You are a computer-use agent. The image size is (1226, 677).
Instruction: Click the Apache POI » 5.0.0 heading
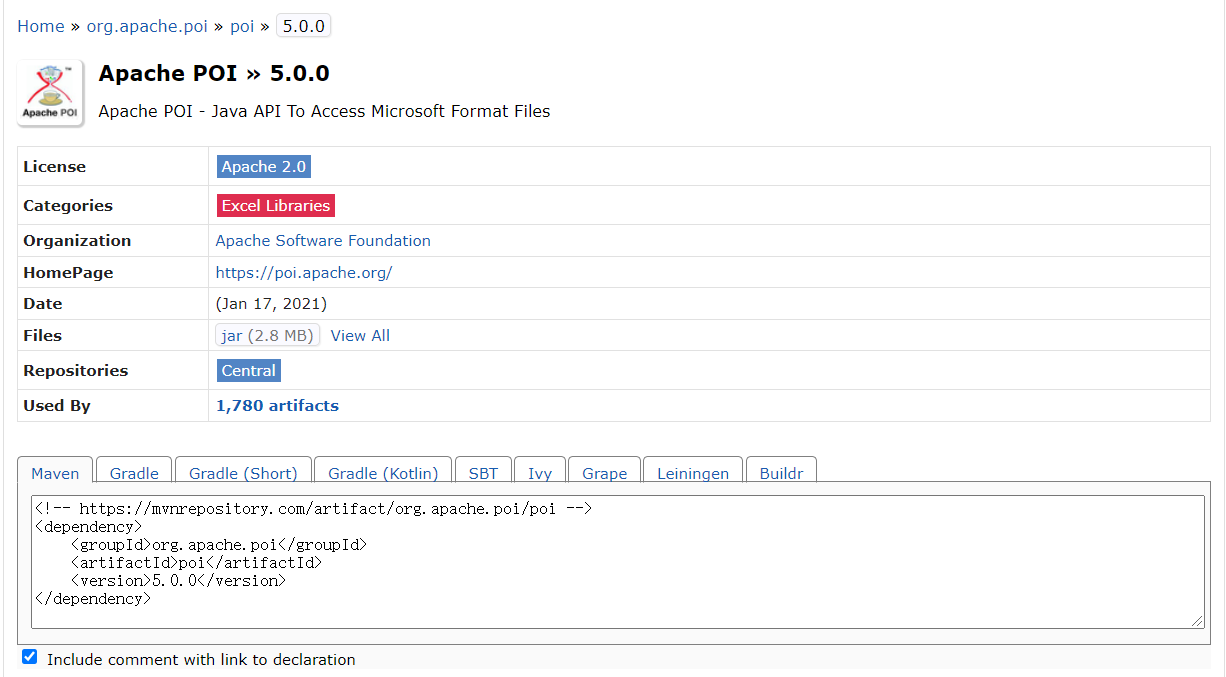click(214, 74)
